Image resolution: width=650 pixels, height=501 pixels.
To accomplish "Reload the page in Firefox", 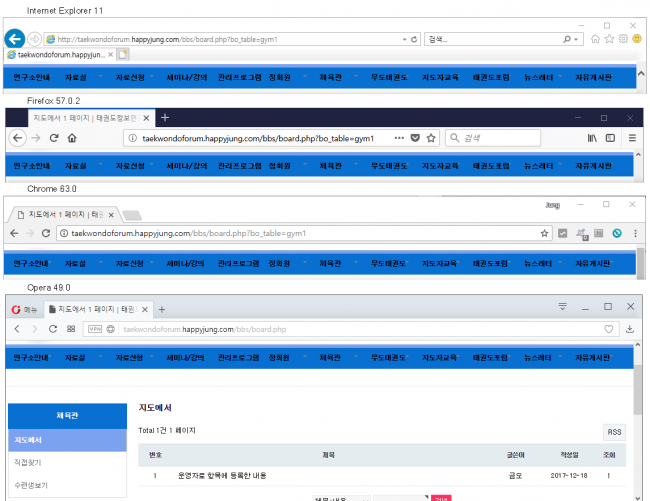I will (x=54, y=138).
